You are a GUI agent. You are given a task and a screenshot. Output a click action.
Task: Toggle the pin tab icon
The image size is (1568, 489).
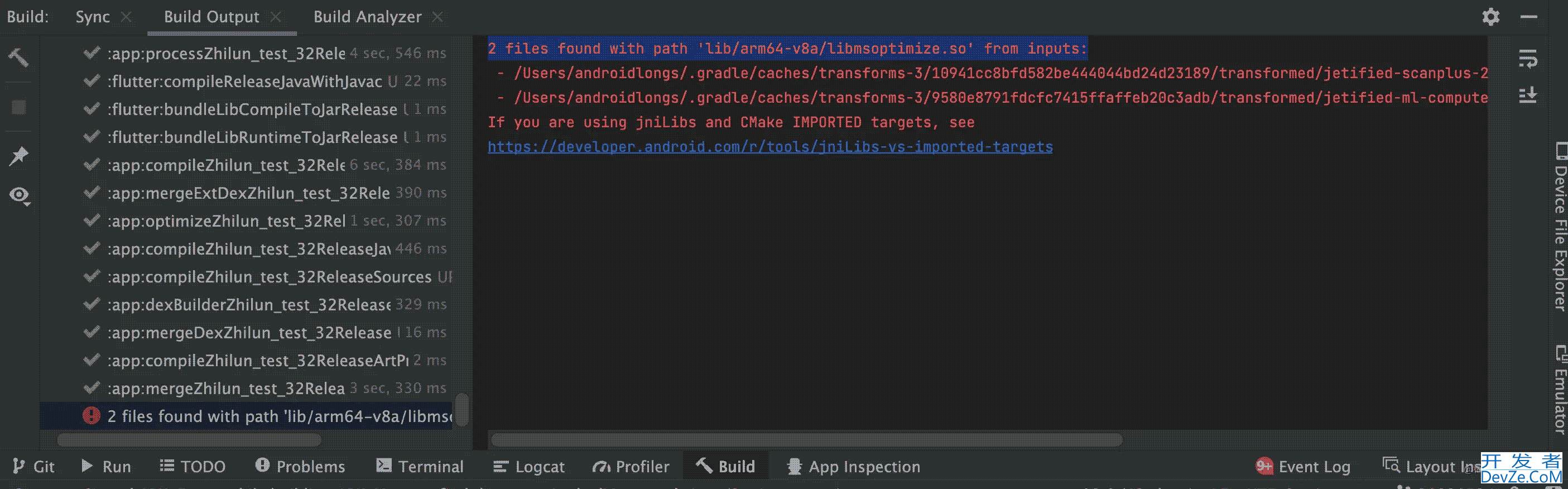(18, 156)
